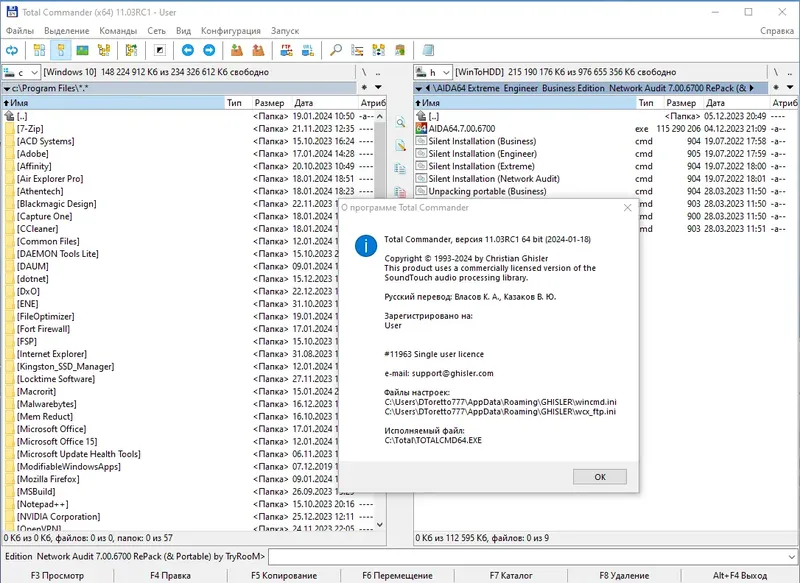The width and height of the screenshot is (800, 583).
Task: Click the notepad icon at toolbar end
Action: [x=428, y=50]
